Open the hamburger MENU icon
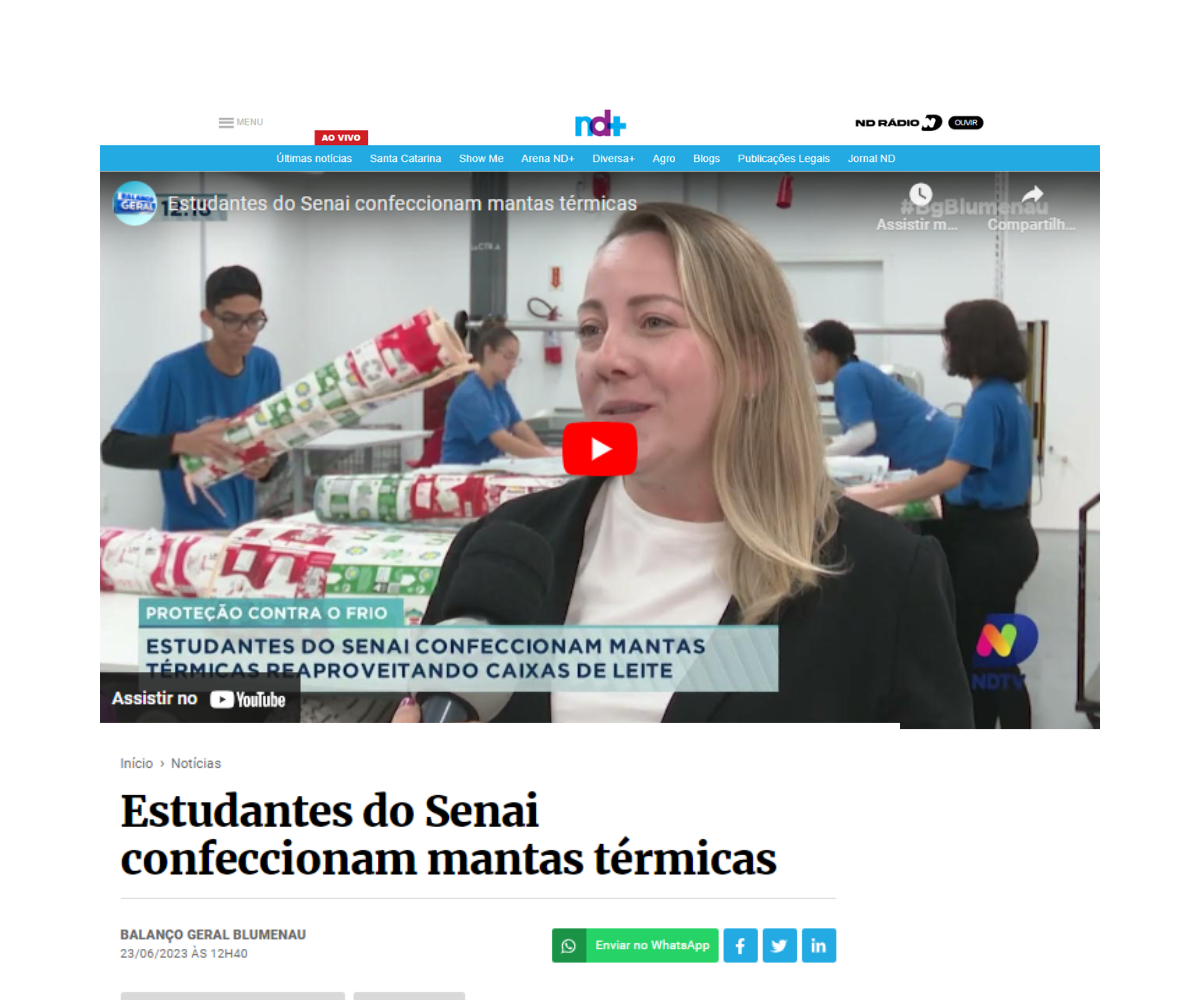Image resolution: width=1200 pixels, height=1000 pixels. (226, 123)
